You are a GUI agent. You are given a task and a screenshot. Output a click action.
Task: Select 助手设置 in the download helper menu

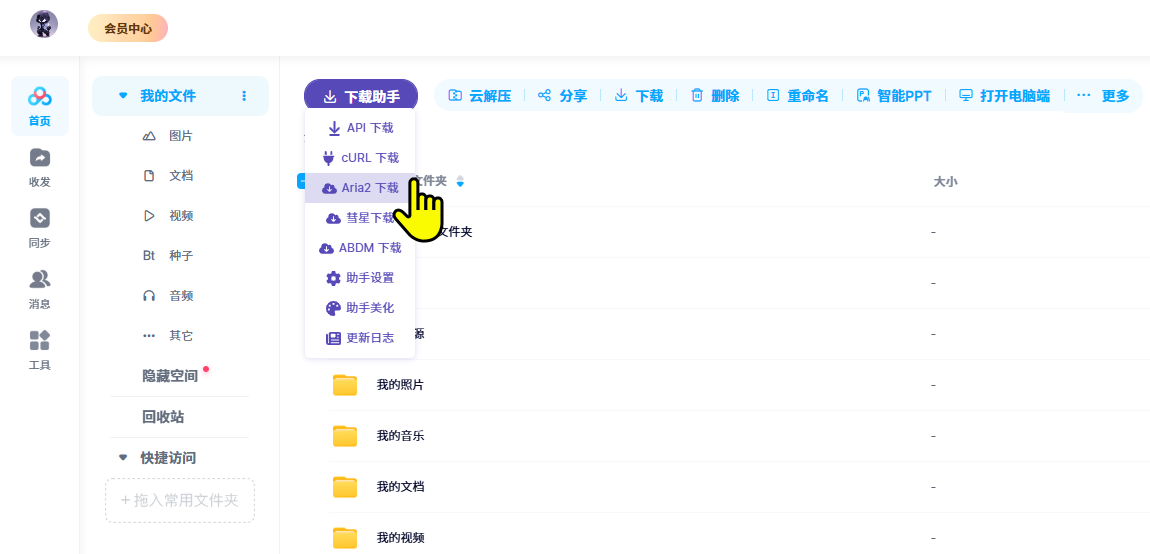360,278
